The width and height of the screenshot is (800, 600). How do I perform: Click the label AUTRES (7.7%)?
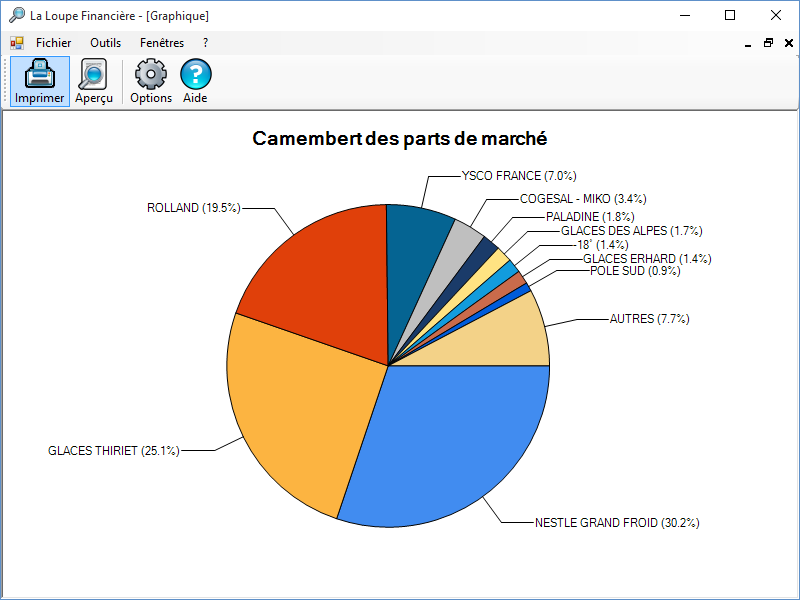[649, 319]
